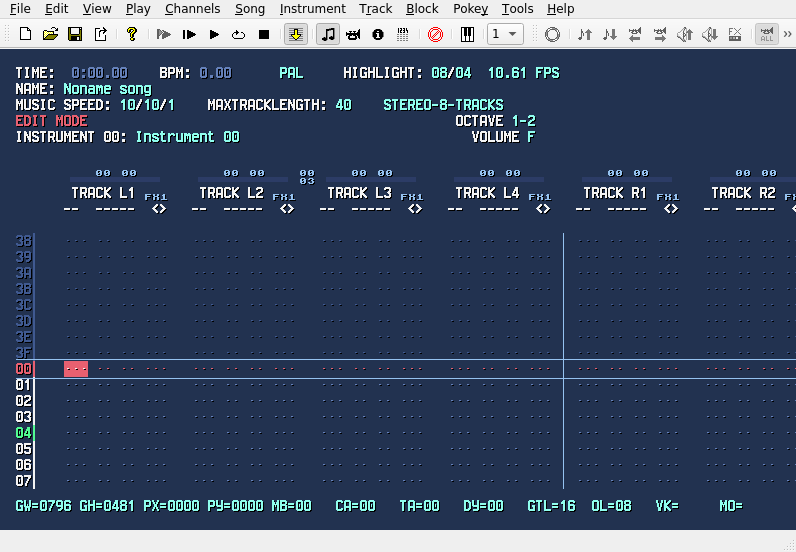Open the View menu
The image size is (796, 552).
coord(97,9)
